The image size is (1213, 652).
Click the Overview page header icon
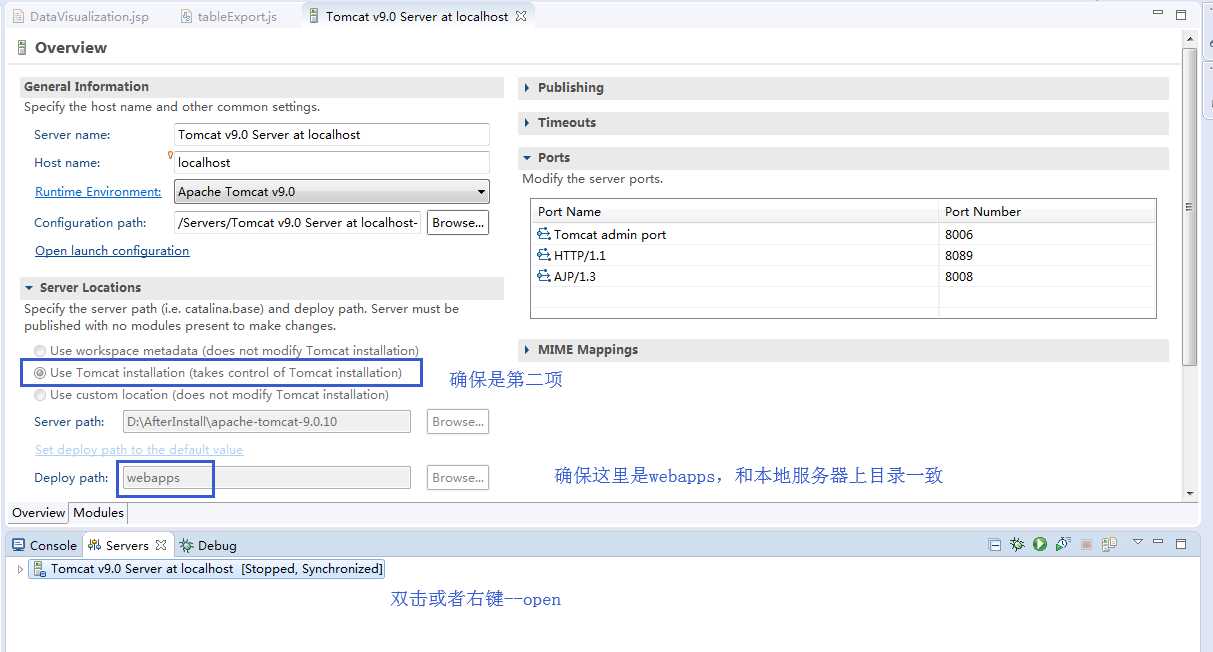pos(22,47)
